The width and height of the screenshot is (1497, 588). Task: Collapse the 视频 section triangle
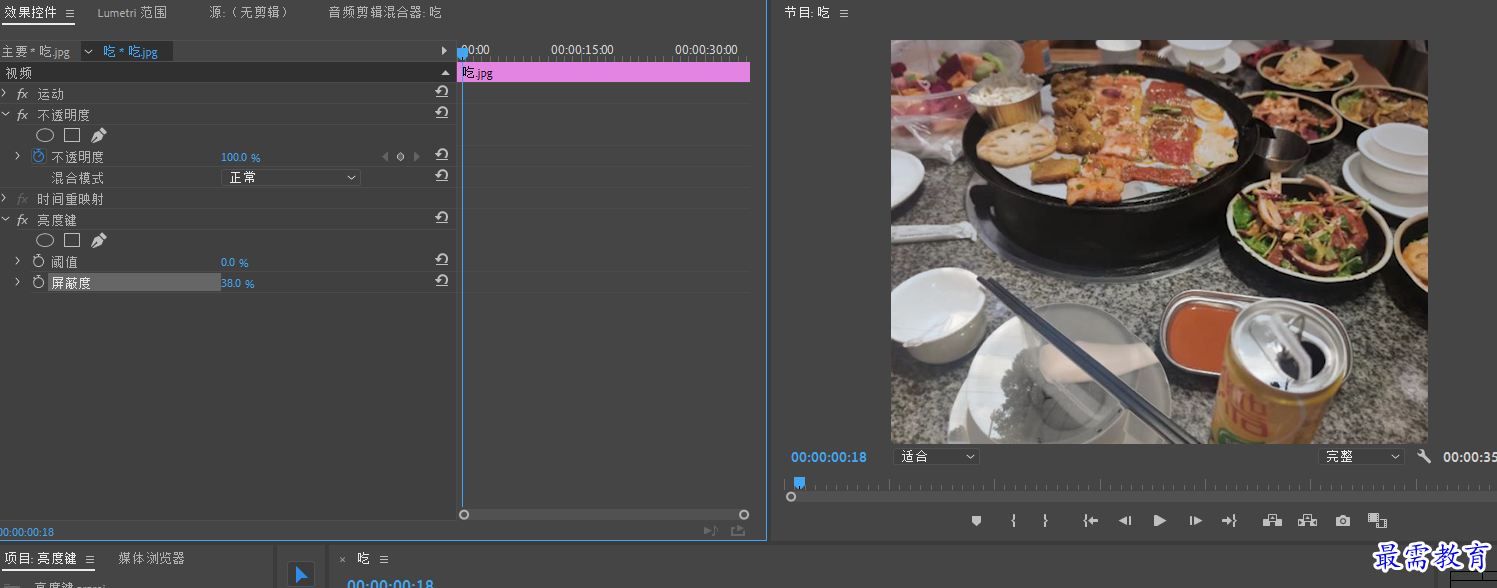pos(446,73)
